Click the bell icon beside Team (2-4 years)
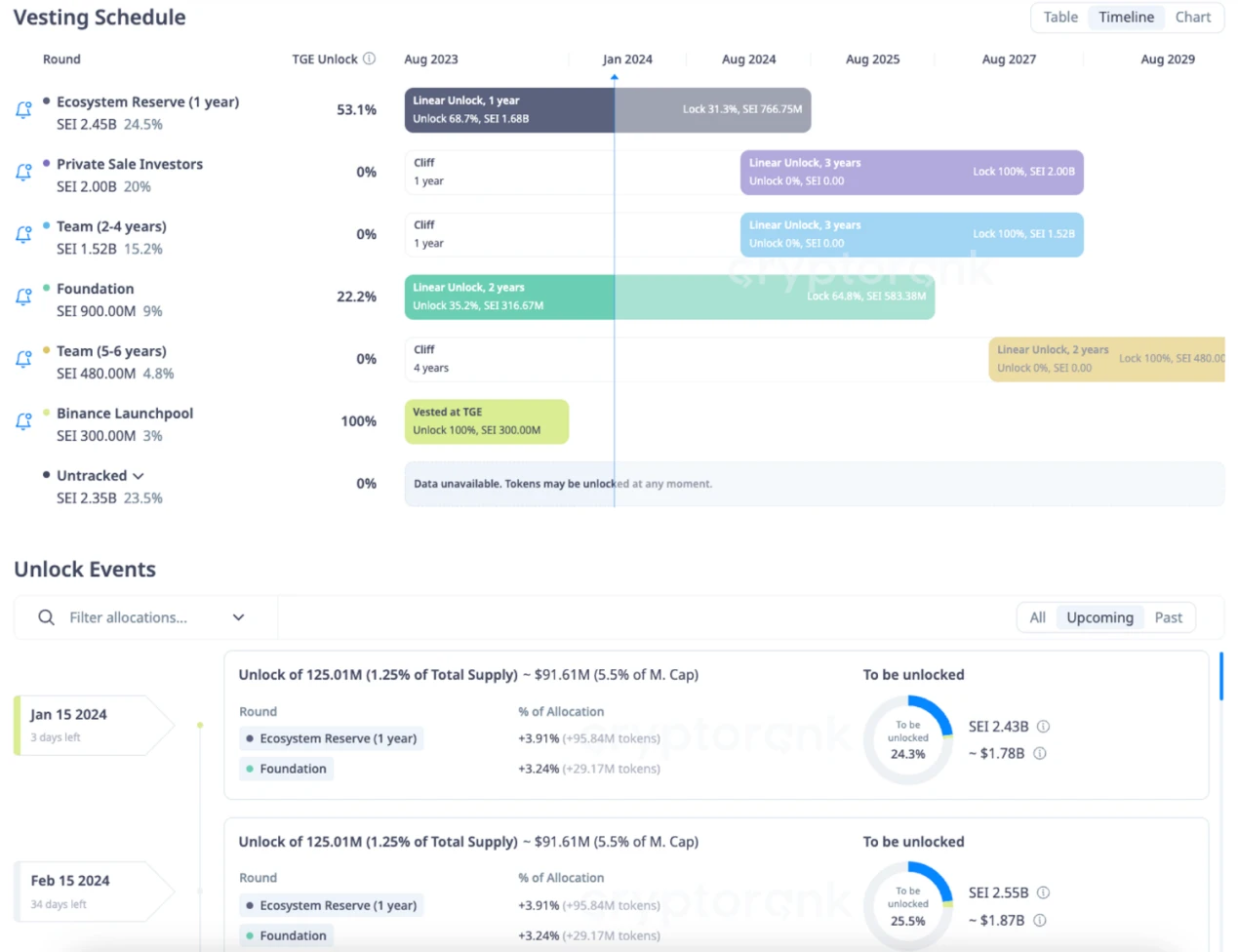 [24, 235]
